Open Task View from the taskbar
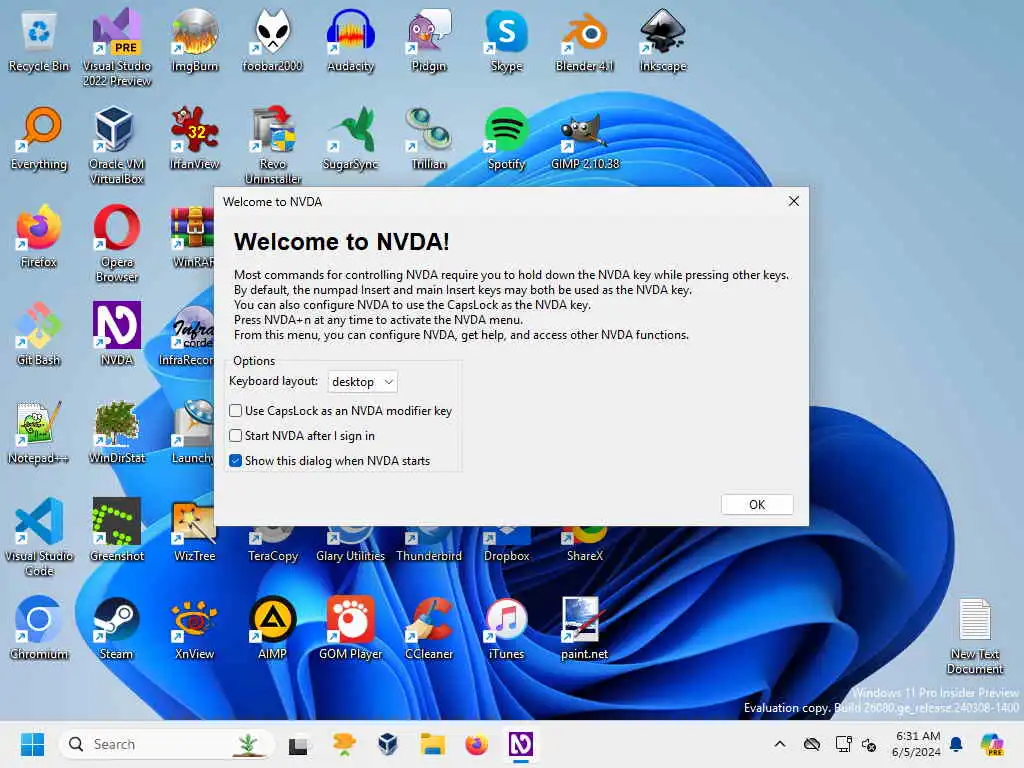 click(x=298, y=744)
